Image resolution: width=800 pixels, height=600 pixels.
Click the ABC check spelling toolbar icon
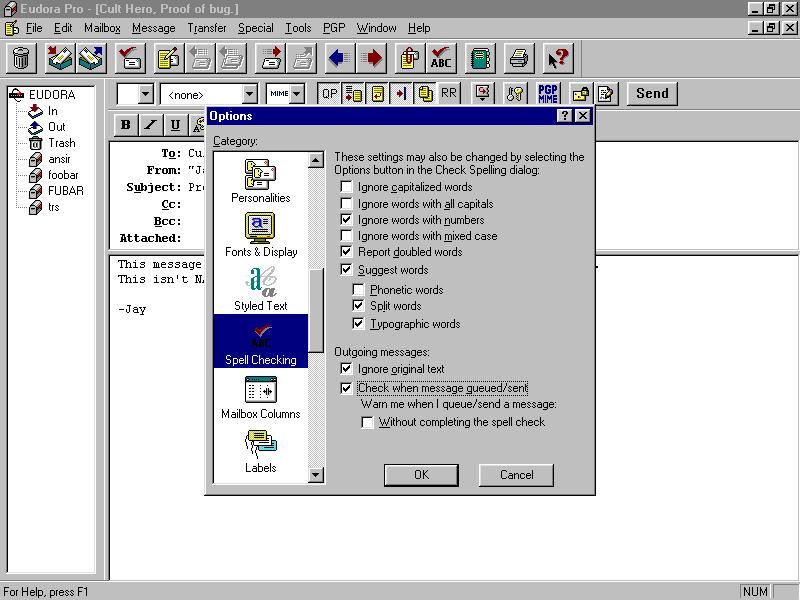(x=440, y=59)
